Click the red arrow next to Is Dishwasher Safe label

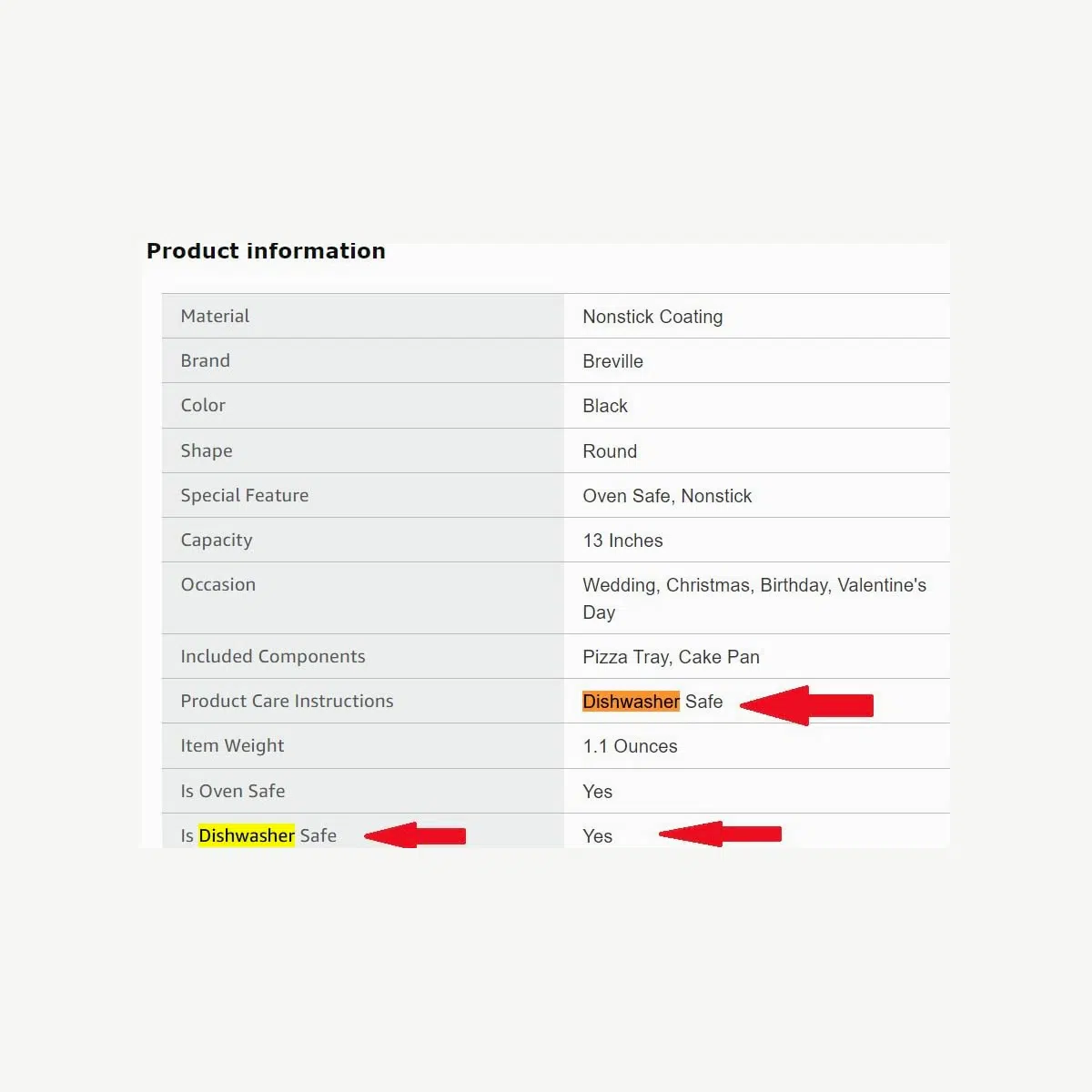415,835
